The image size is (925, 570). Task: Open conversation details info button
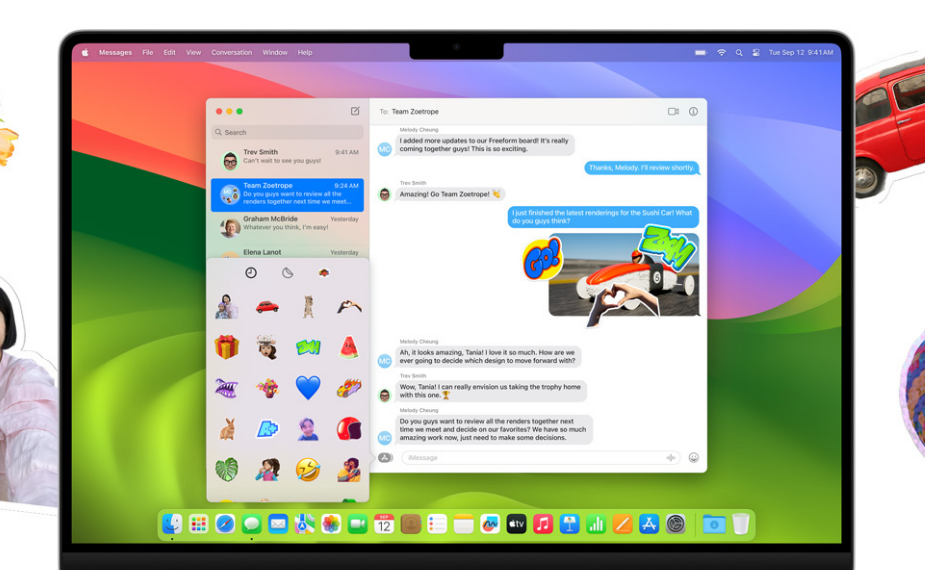693,111
